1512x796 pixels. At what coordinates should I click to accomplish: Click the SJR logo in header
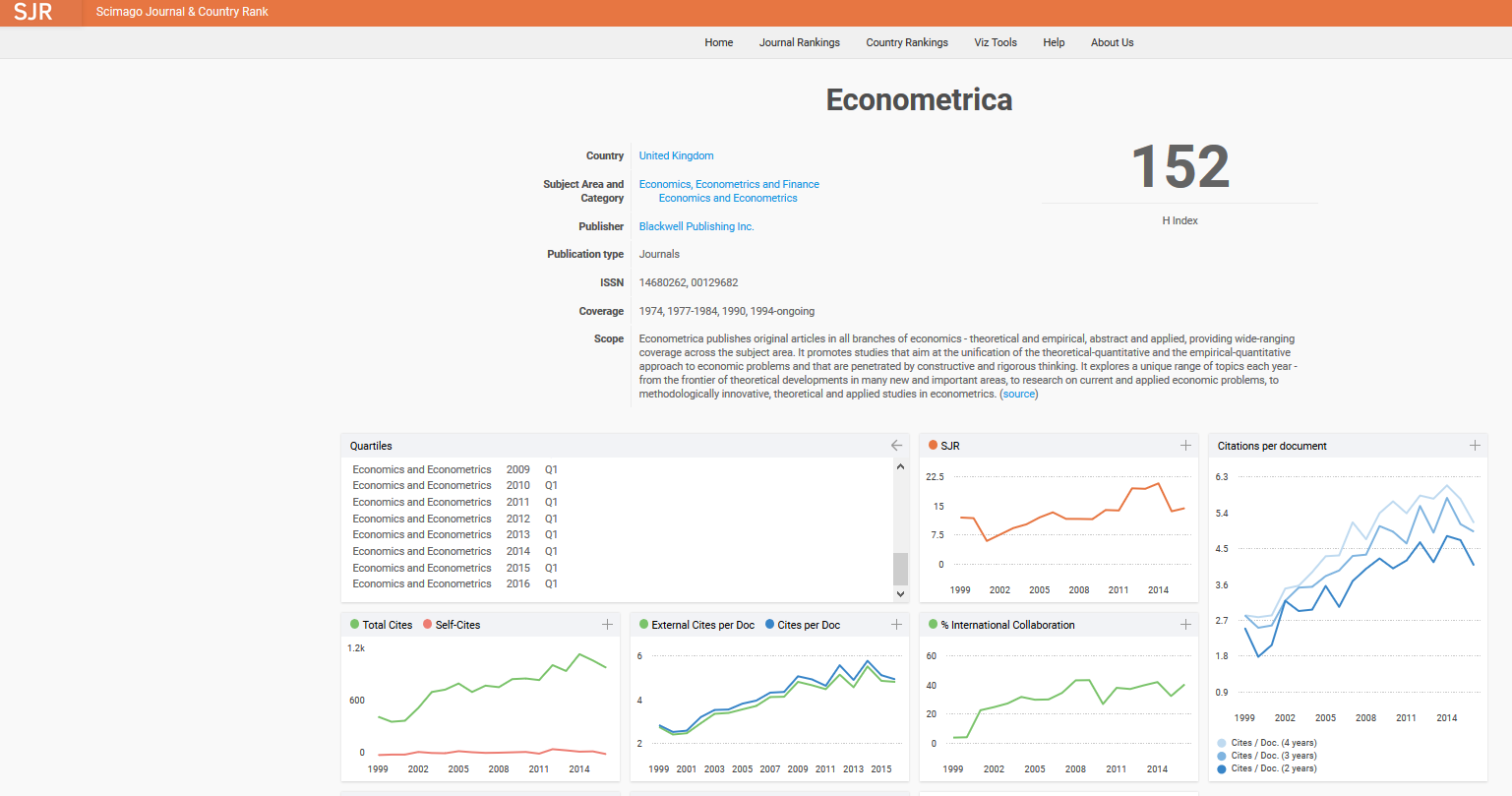pos(32,12)
